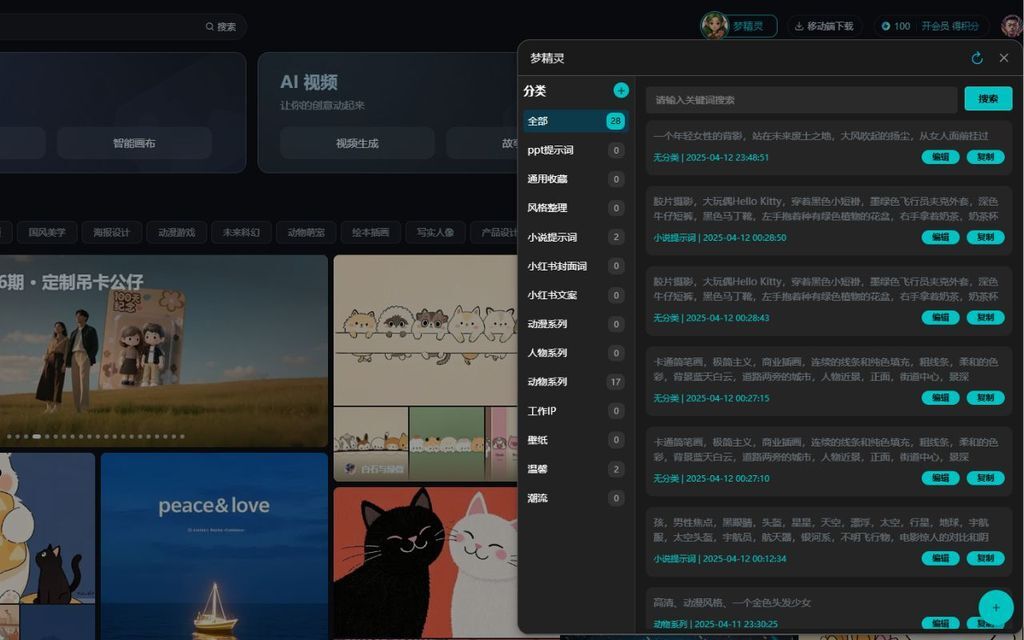This screenshot has width=1024, height=640.
Task: Click the 100 points coin indicator
Action: pyautogui.click(x=896, y=26)
